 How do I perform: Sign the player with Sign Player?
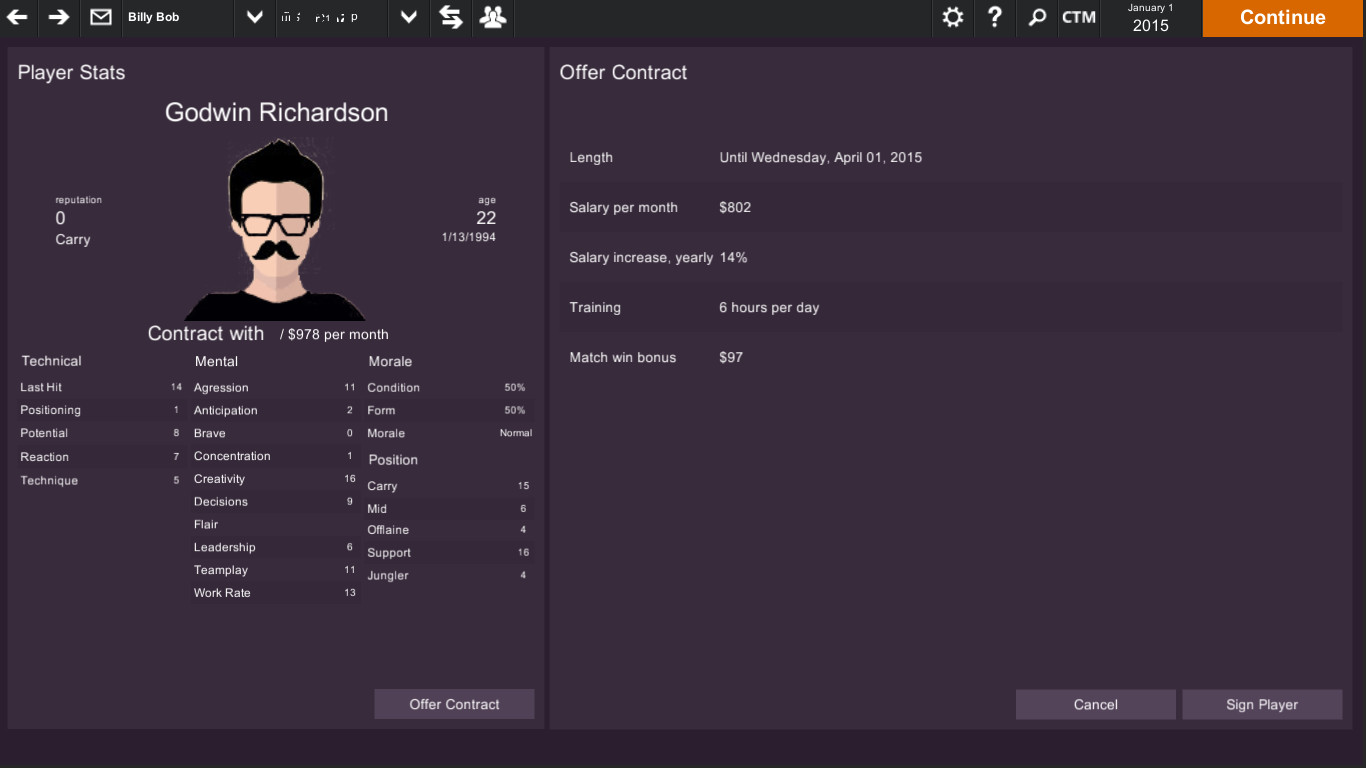1262,704
